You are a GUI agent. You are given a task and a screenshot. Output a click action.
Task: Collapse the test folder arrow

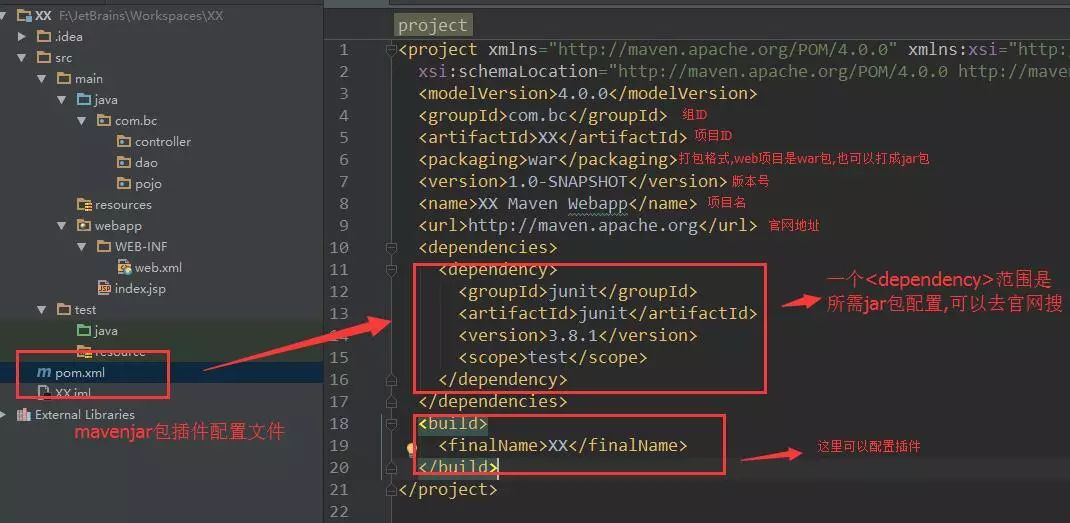pyautogui.click(x=42, y=310)
